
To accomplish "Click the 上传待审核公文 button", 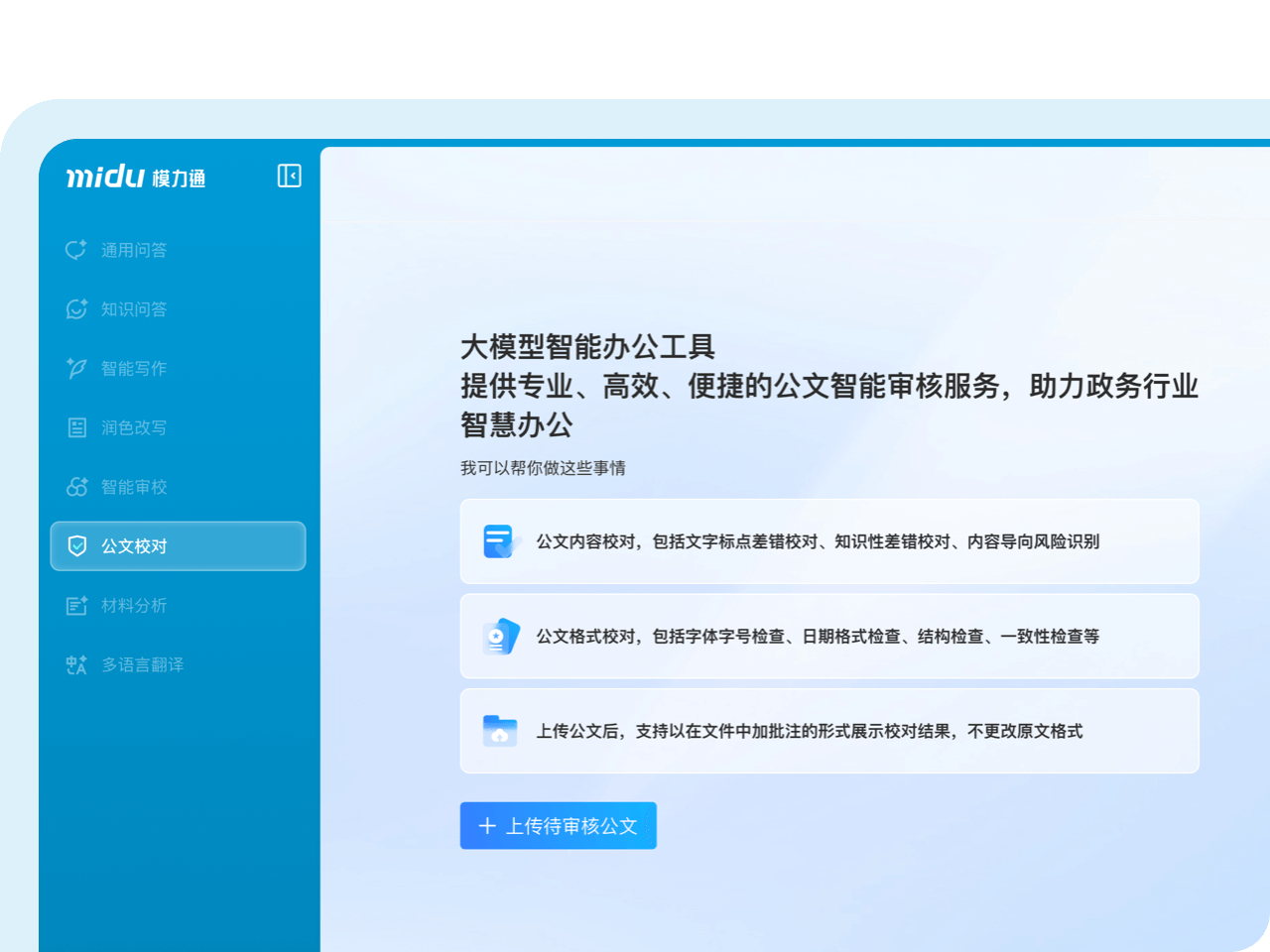I will click(x=559, y=826).
